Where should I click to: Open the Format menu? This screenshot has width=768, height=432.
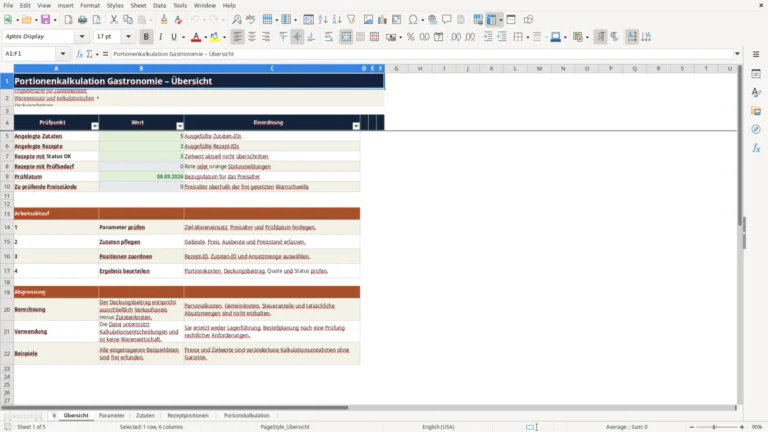coord(90,5)
